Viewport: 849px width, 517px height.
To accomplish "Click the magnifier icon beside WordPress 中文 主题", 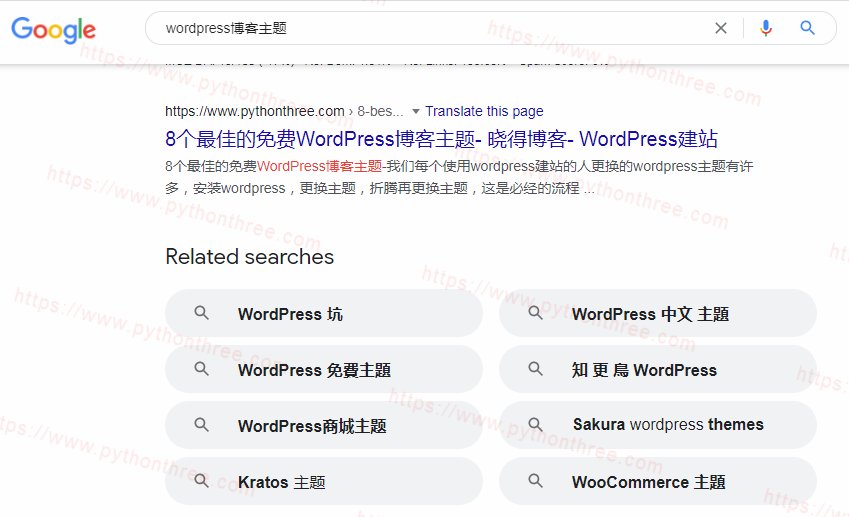I will [535, 313].
